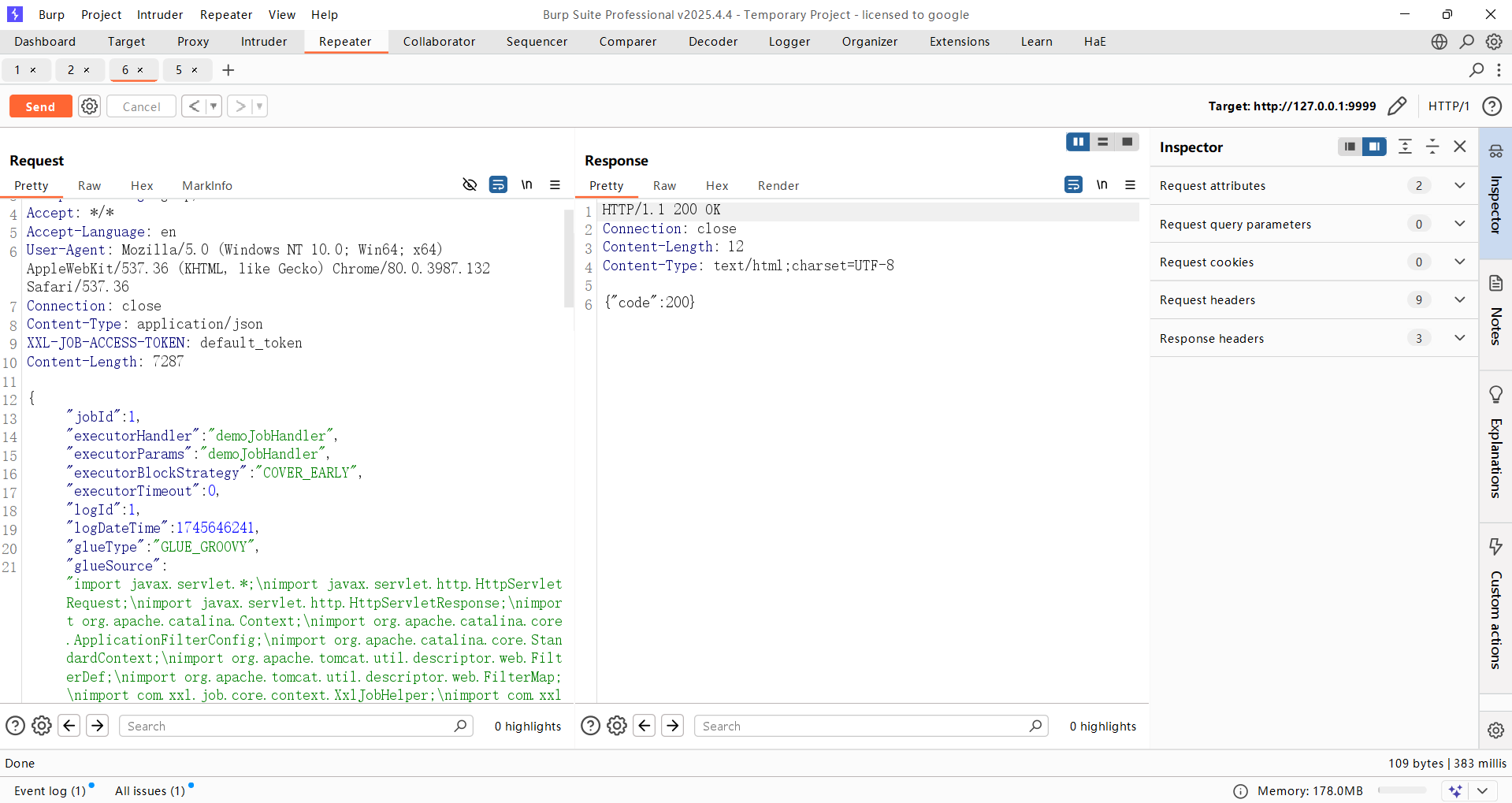Toggle hide non-printable characters eye icon in Request
The width and height of the screenshot is (1512, 803).
[470, 184]
